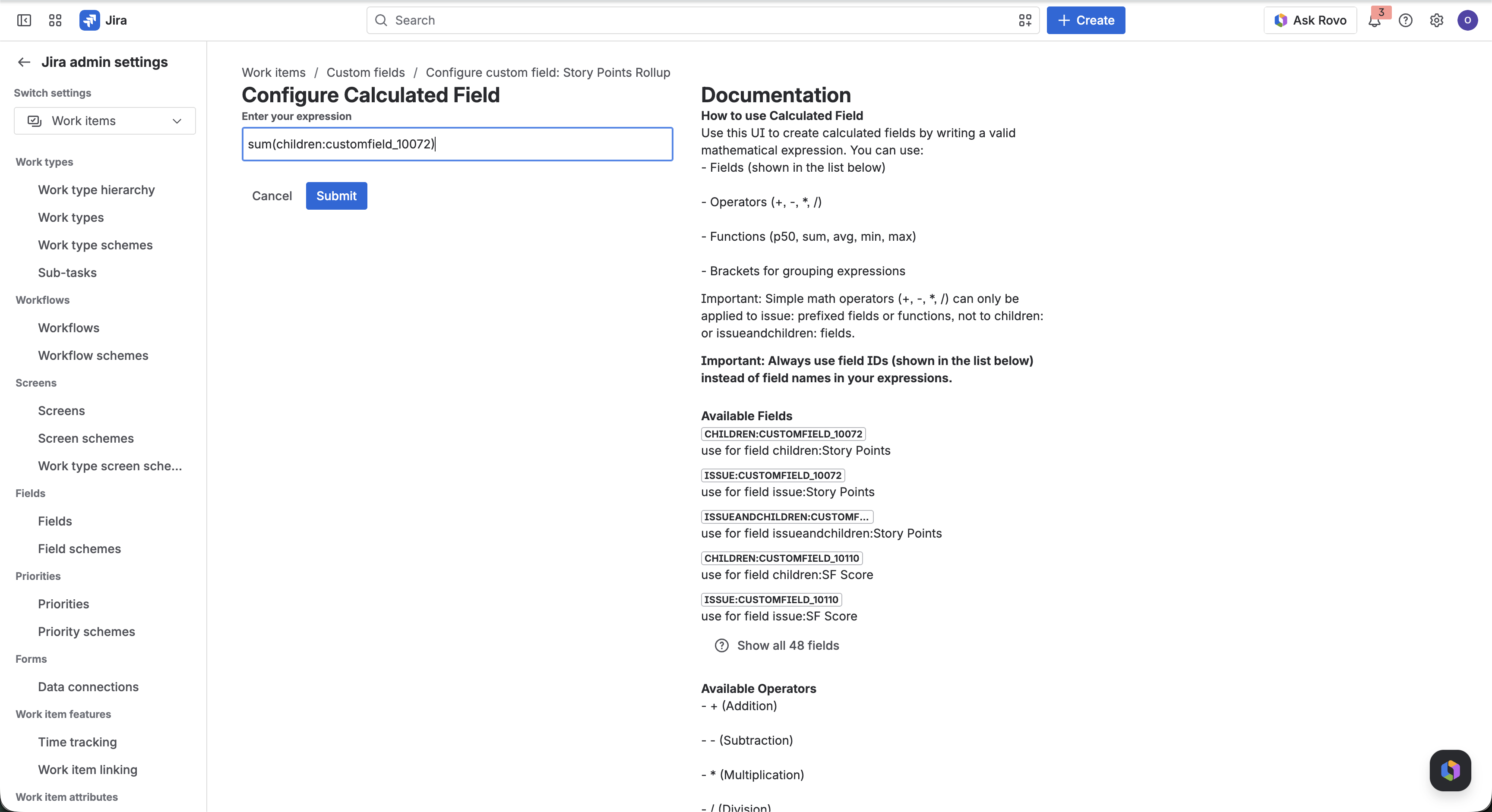Expand the Work items settings dropdown
The width and height of the screenshot is (1492, 812).
(105, 120)
